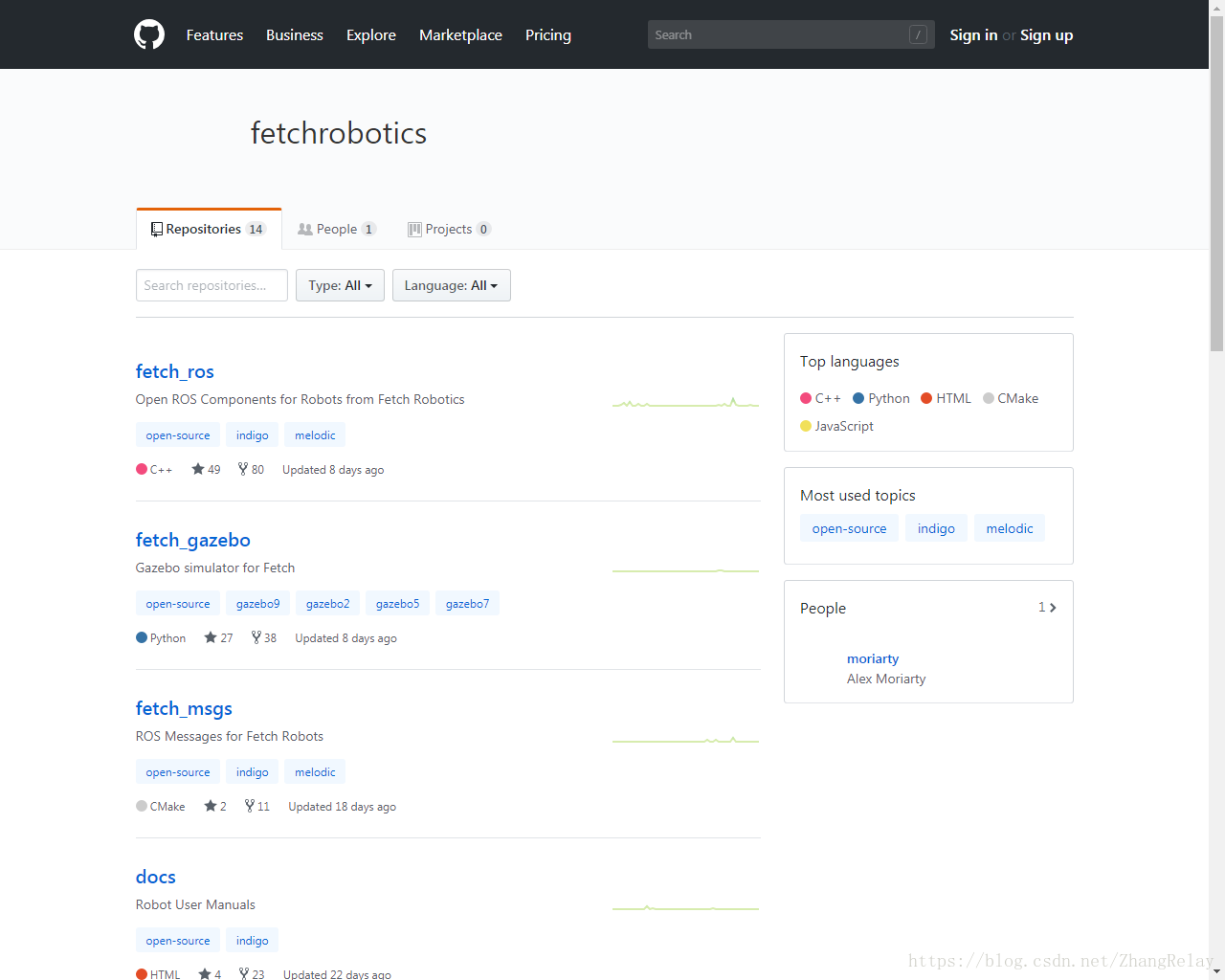Select the gazebo5 topic tag
The width and height of the screenshot is (1225, 980).
[x=397, y=603]
